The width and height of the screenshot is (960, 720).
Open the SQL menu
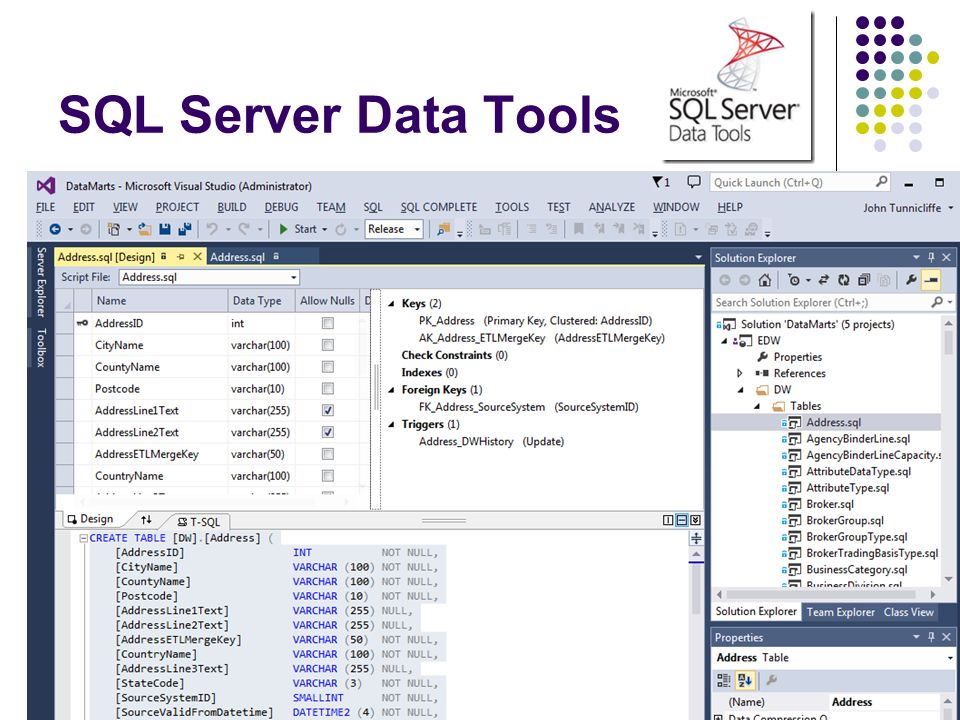coord(373,207)
